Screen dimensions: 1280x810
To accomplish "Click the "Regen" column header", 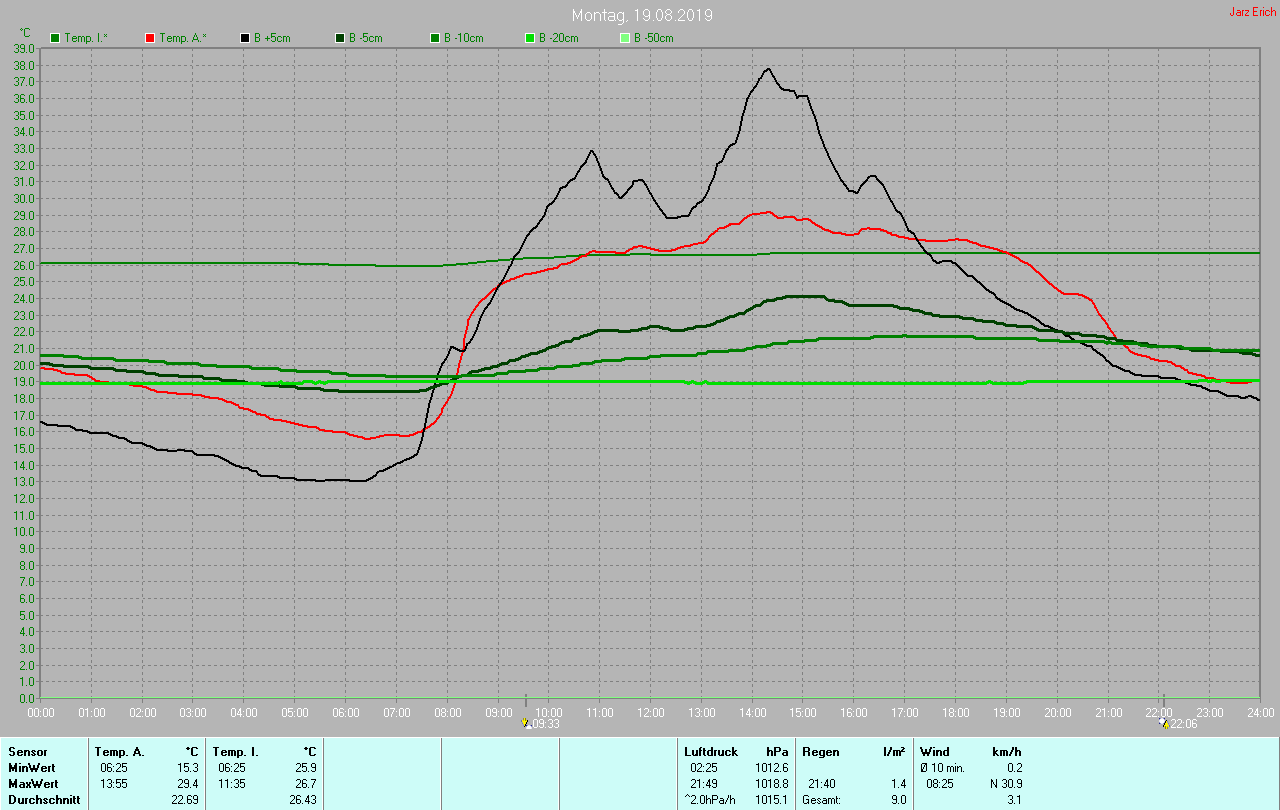I will click(821, 752).
